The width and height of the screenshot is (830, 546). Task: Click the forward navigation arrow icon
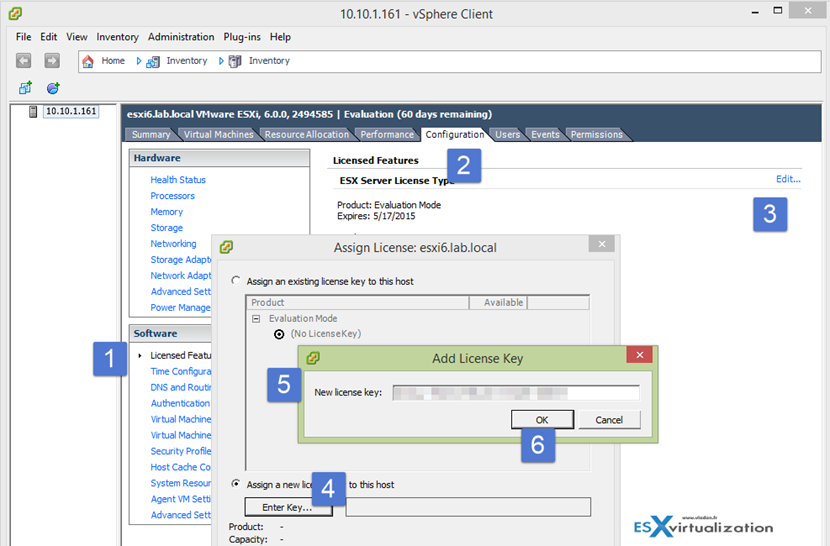click(x=52, y=61)
